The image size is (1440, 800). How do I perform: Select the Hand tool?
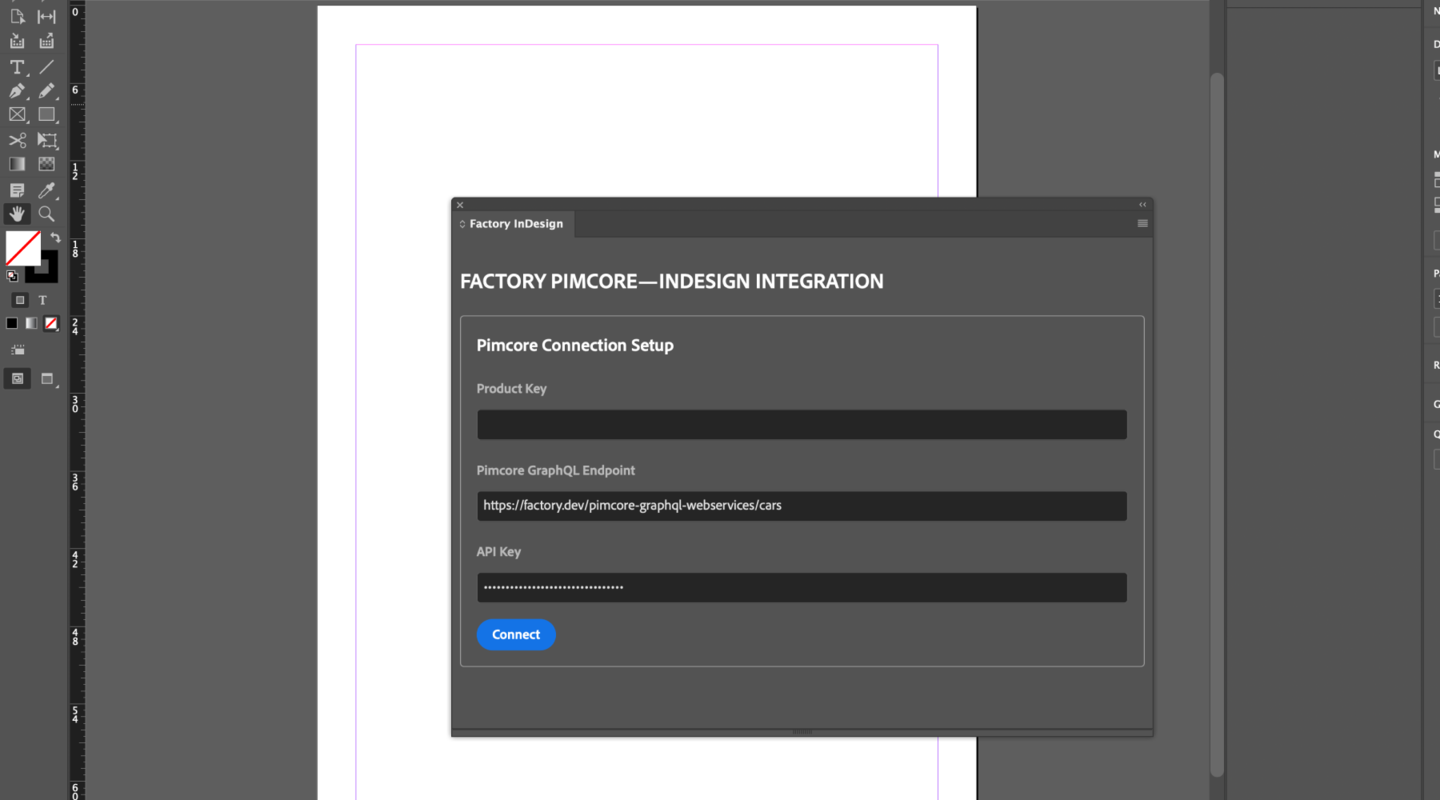point(17,213)
